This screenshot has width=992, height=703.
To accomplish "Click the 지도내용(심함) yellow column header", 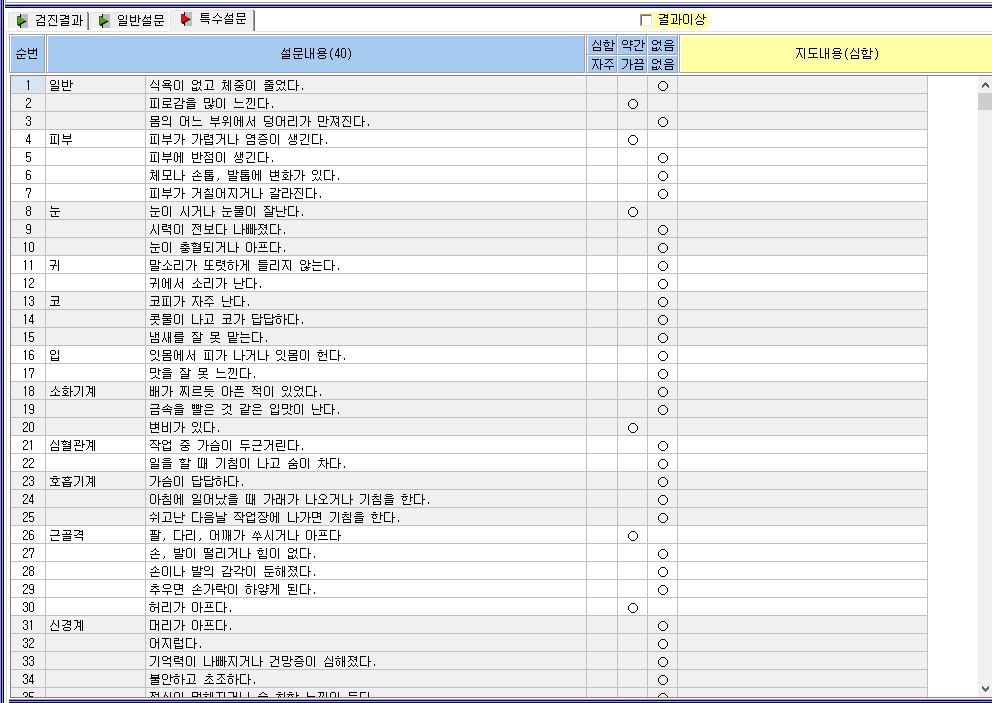I will click(836, 54).
